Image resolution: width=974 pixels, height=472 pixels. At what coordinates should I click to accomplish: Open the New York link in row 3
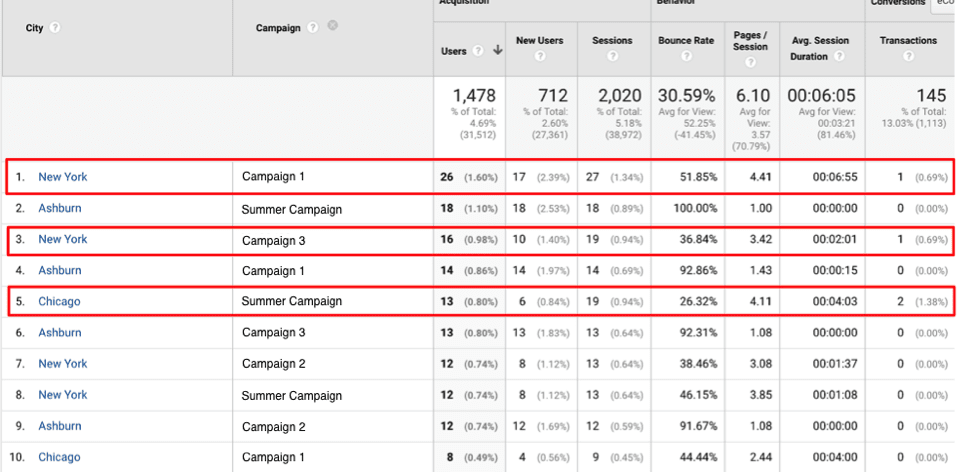(63, 239)
